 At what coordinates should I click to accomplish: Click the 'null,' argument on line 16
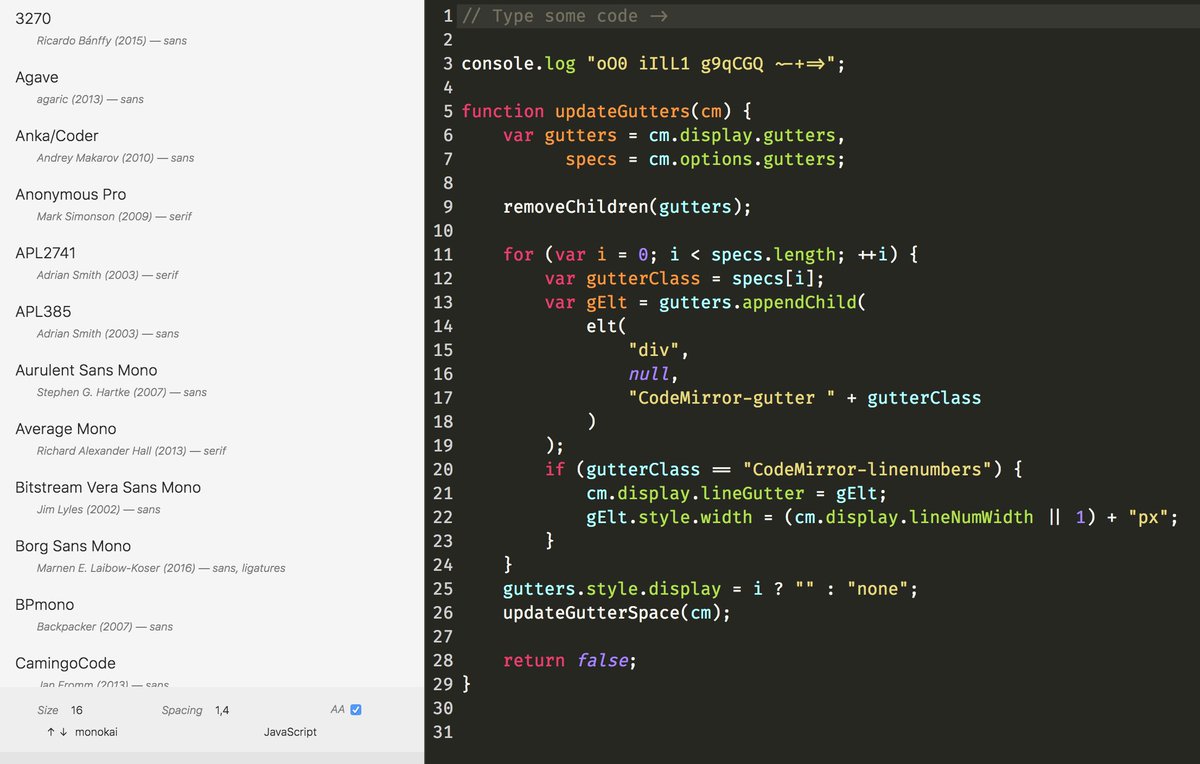point(654,374)
